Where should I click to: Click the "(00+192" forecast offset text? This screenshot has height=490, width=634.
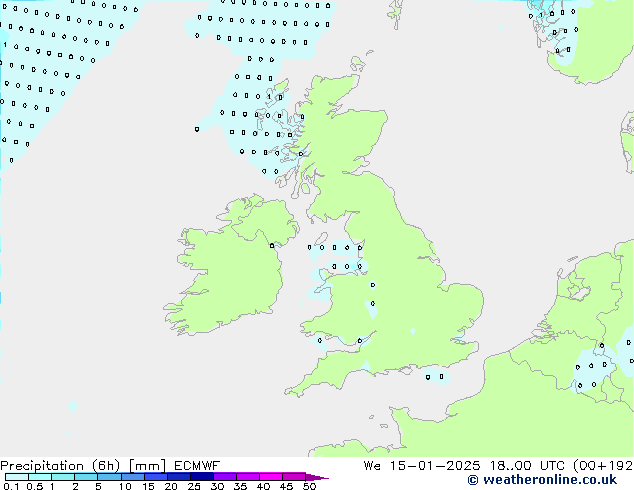[603, 466]
